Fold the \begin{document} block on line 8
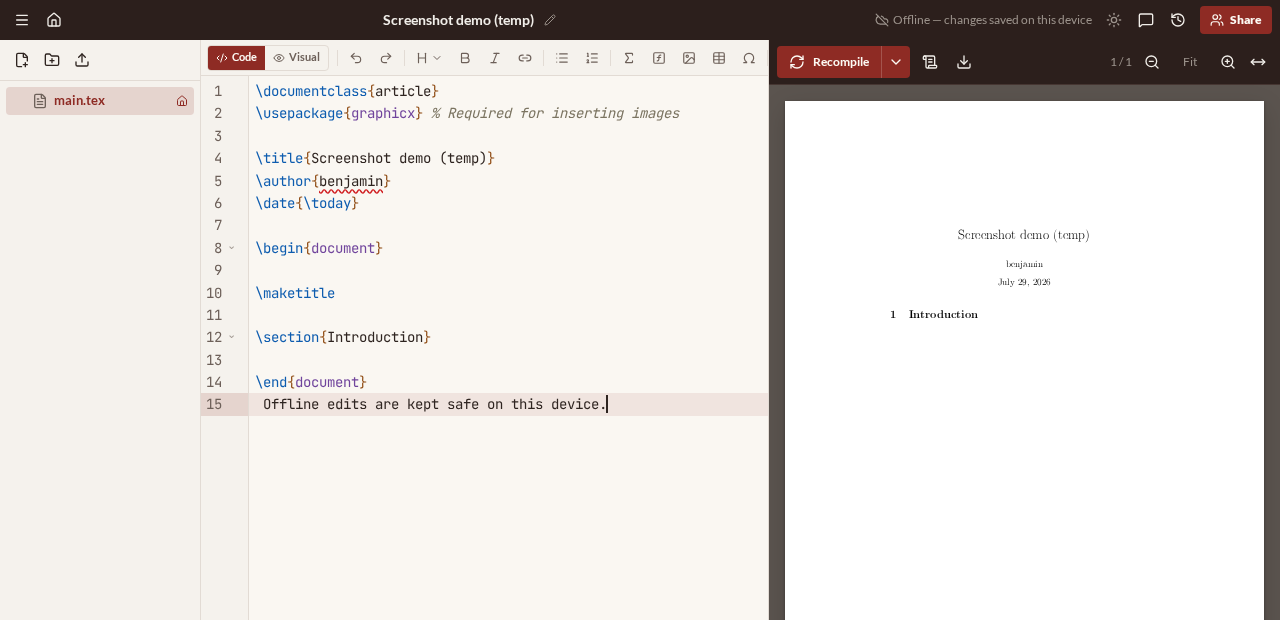The image size is (1280, 620). tap(232, 248)
